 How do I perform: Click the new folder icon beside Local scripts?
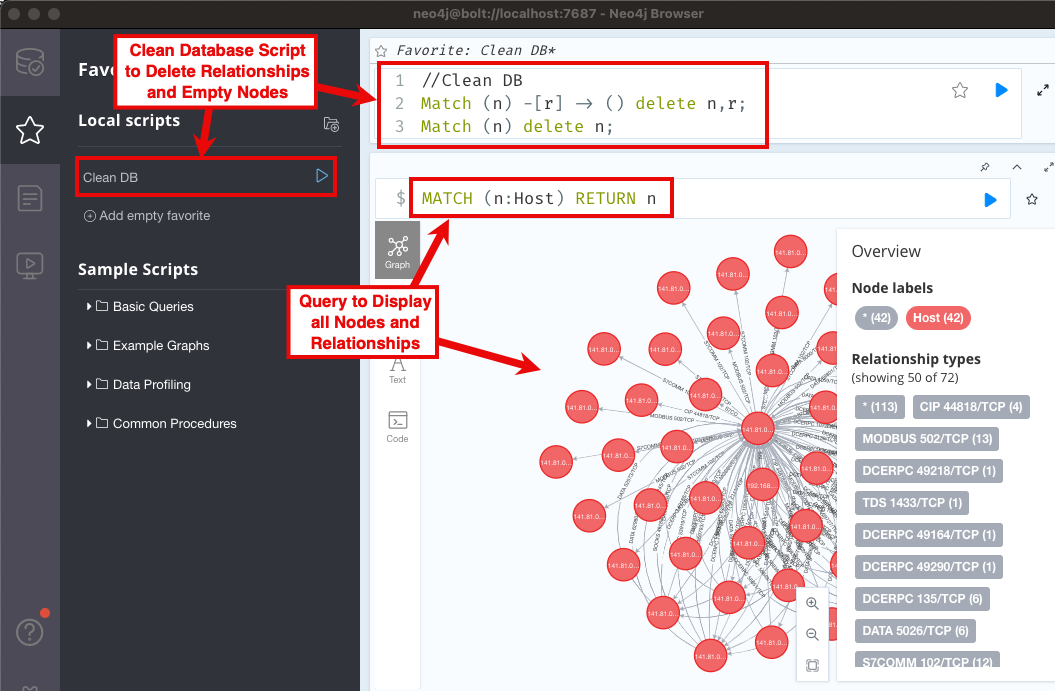[x=331, y=124]
